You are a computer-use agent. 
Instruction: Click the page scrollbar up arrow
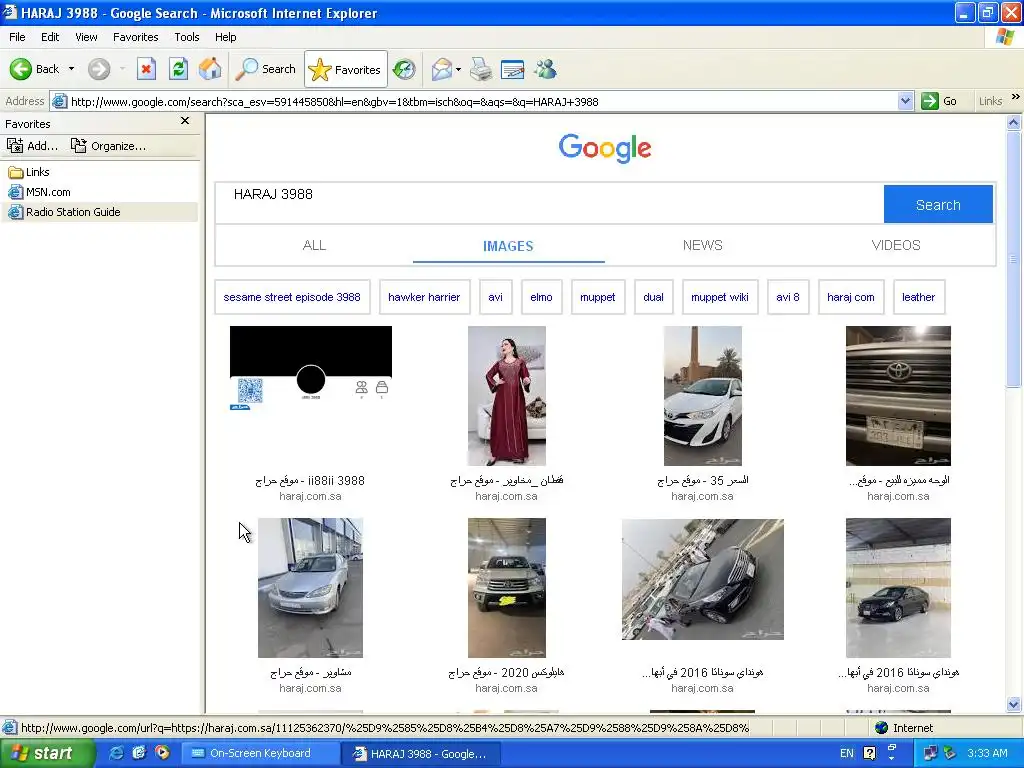coord(1014,122)
